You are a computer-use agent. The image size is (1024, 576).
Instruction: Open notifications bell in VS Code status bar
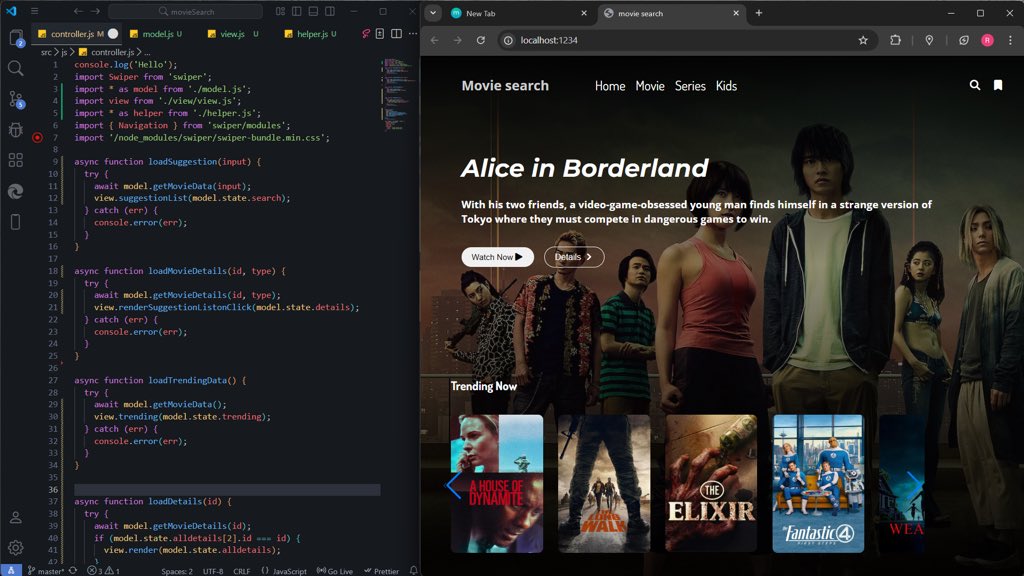click(x=413, y=571)
